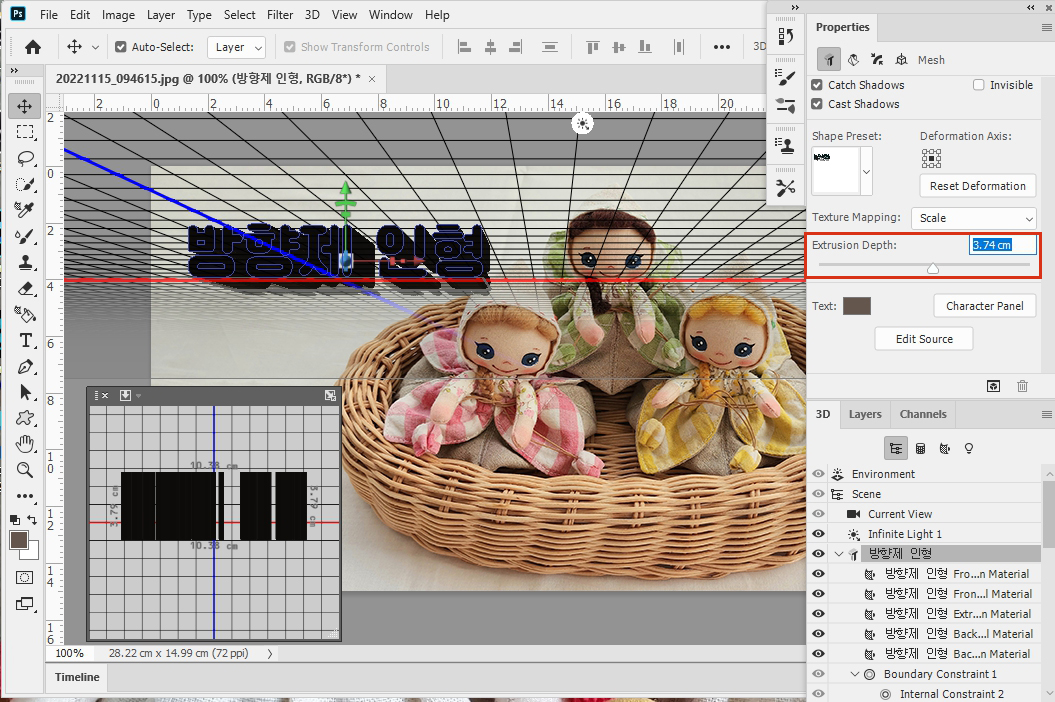
Task: Select the Rectangular Marquee tool
Action: click(25, 132)
